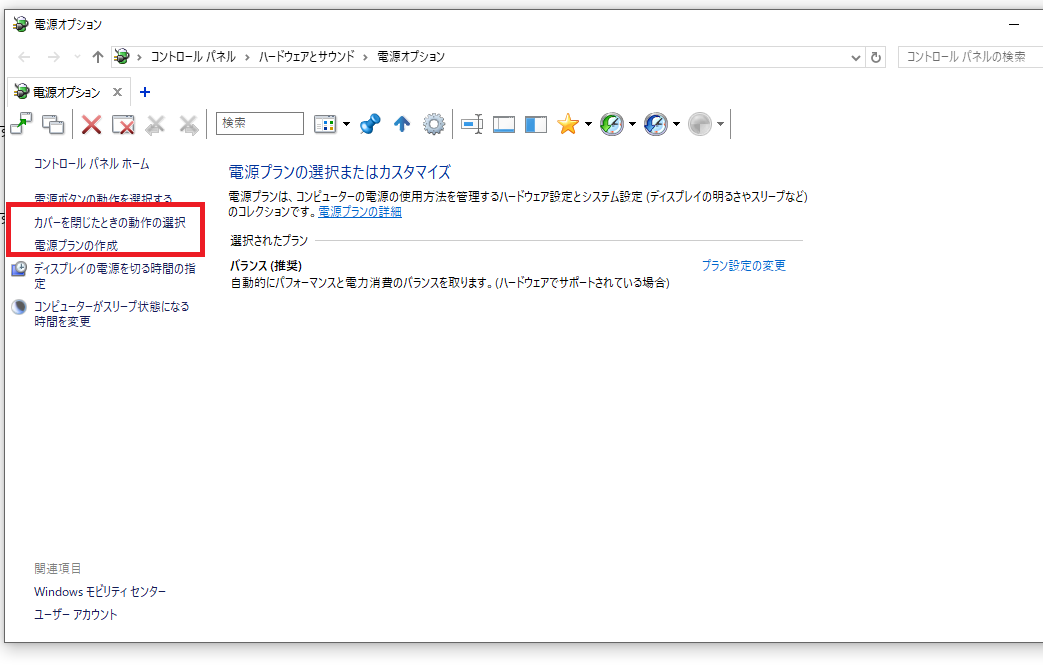Refresh the address bar view
Screen dimensions: 1043x667
(x=876, y=58)
